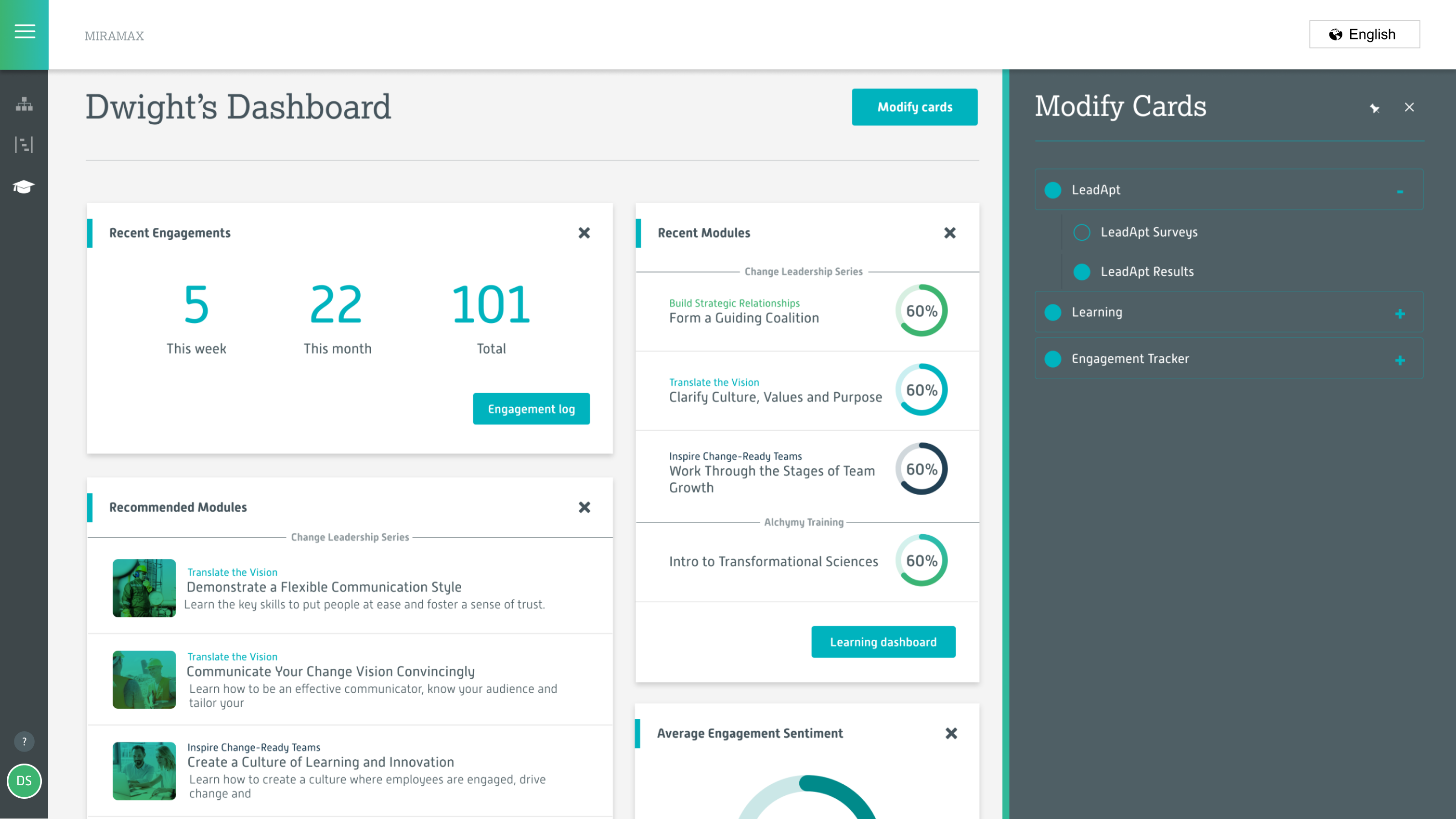The width and height of the screenshot is (1456, 819).
Task: Remove the Recommended Modules card
Action: point(584,507)
